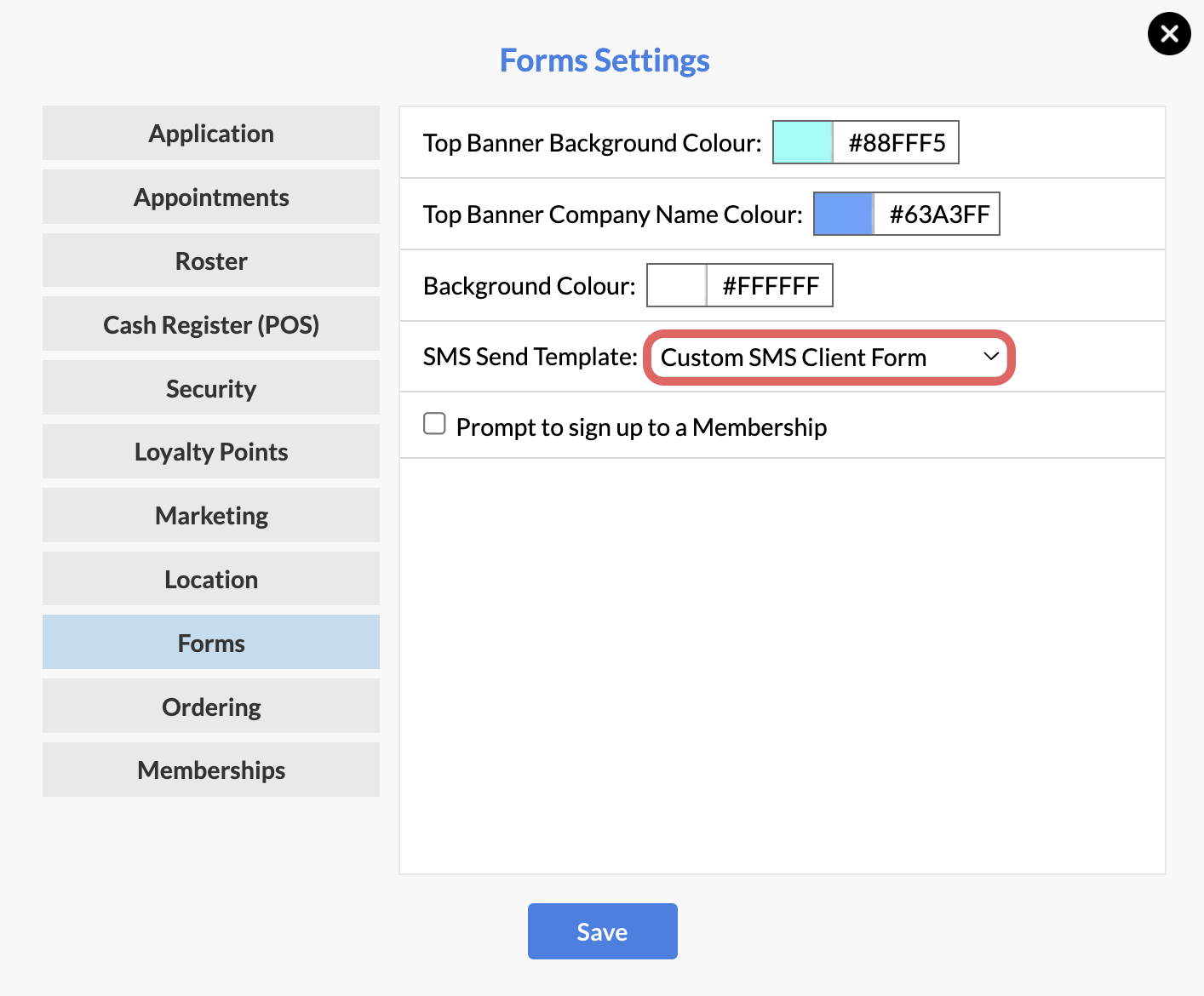Select the Roster settings category

(x=210, y=260)
